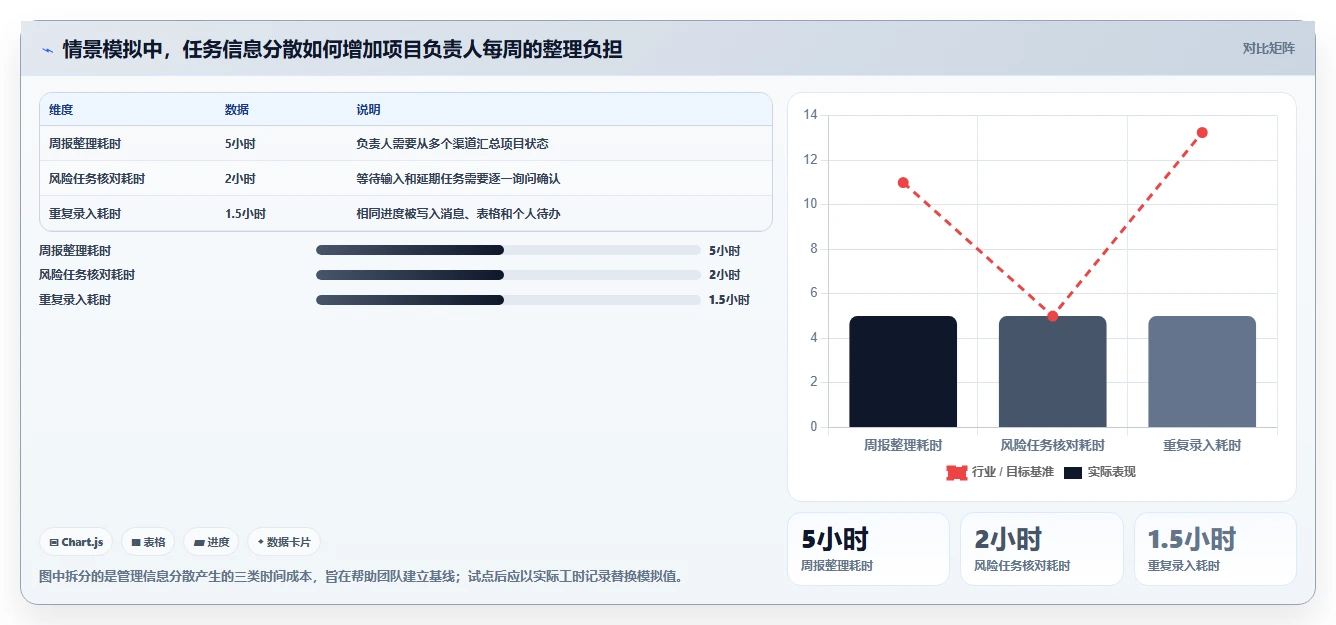Click the 周报整理耗时 progress bar
1336x625 pixels.
coord(508,250)
